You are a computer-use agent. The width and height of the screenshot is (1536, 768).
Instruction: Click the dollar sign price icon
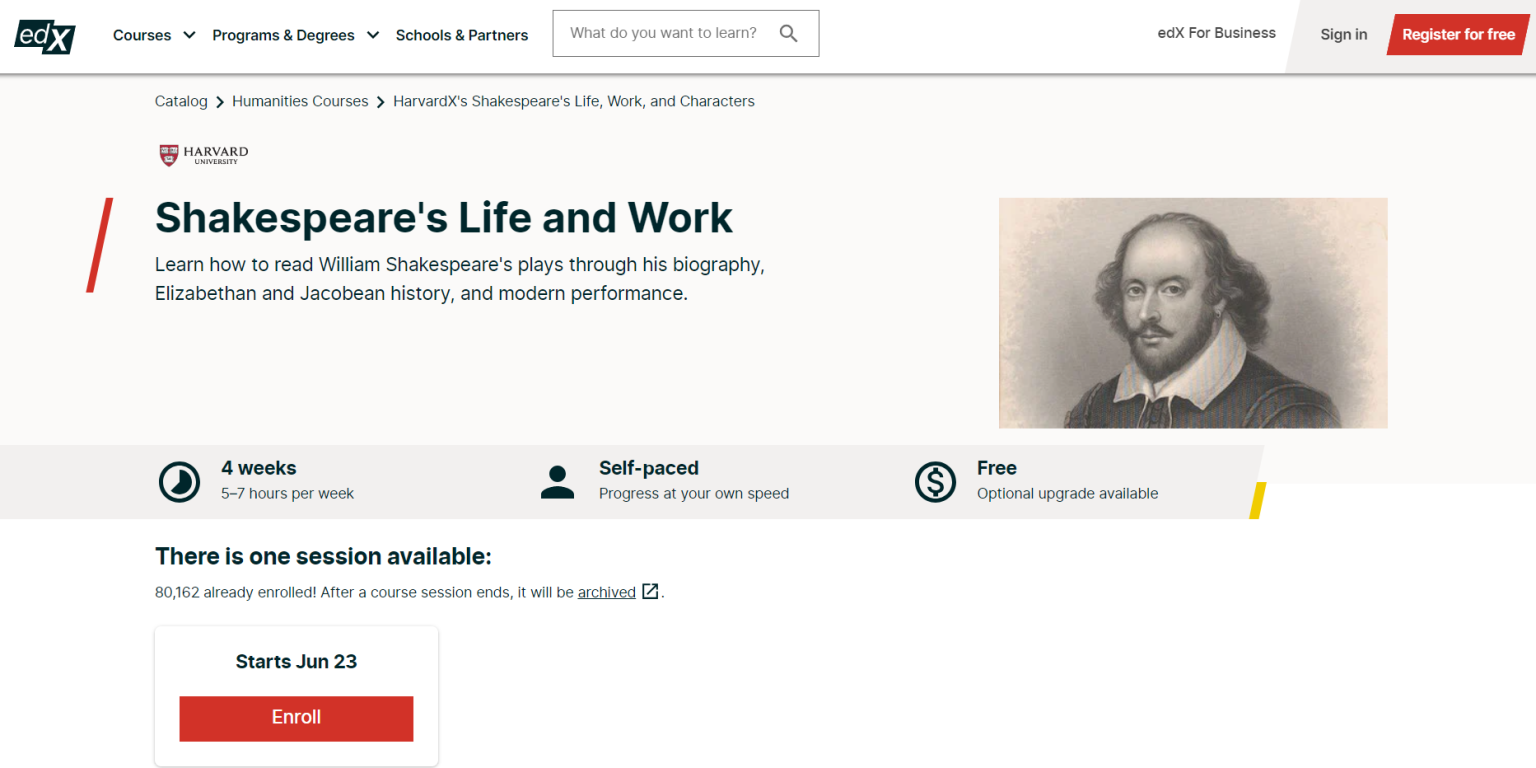click(935, 482)
